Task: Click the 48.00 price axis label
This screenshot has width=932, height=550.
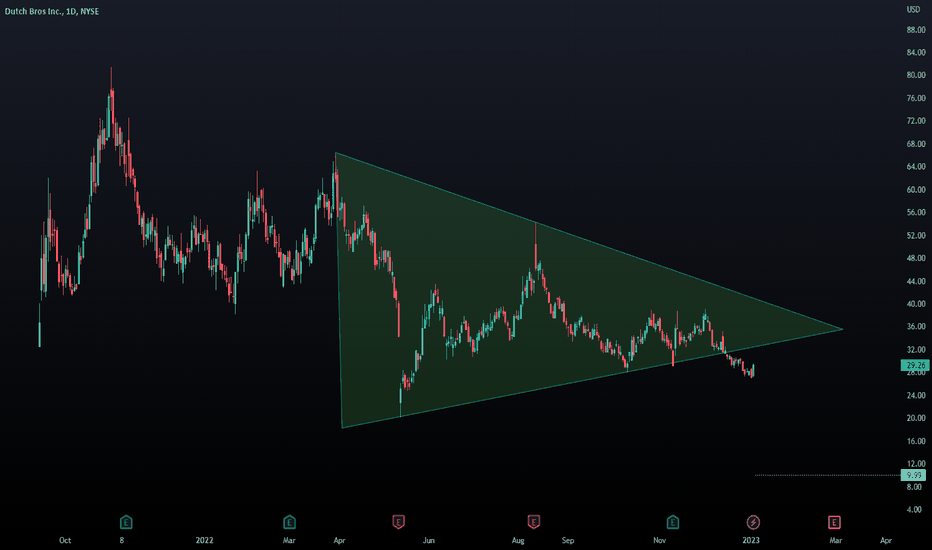Action: coord(916,258)
